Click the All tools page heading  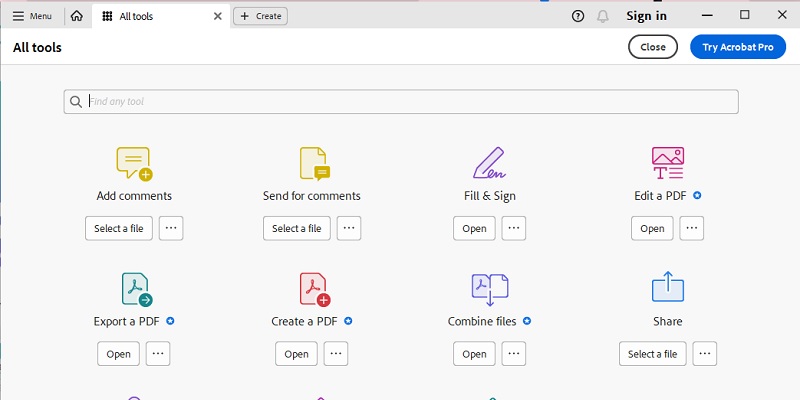click(37, 47)
